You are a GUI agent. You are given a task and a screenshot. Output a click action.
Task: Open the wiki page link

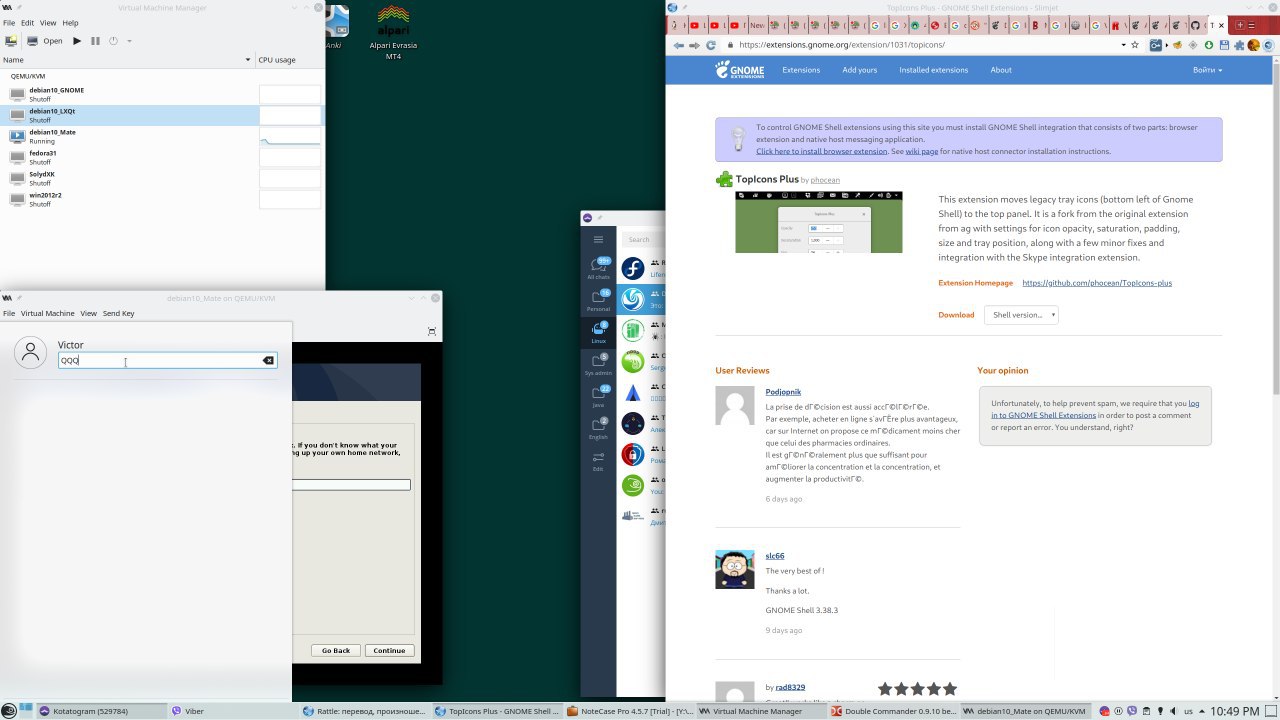[922, 151]
